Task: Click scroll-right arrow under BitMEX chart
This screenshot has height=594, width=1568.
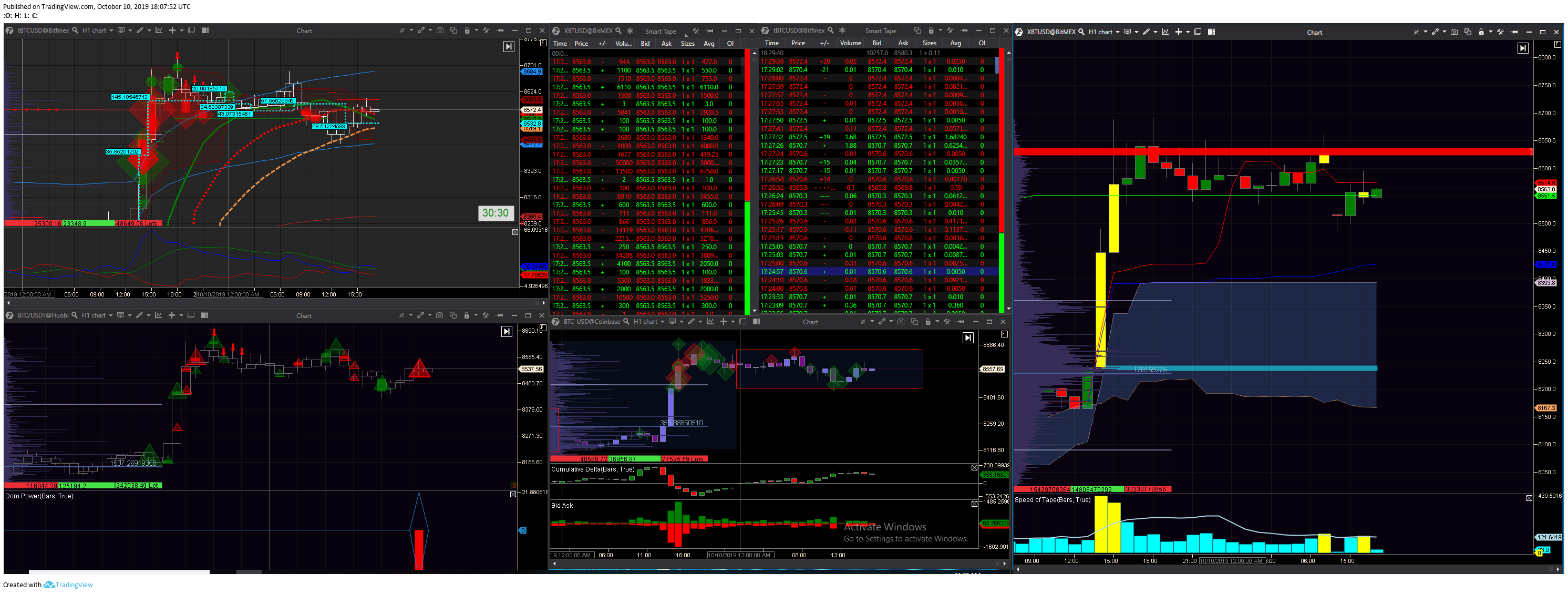Action: pyautogui.click(x=1559, y=569)
